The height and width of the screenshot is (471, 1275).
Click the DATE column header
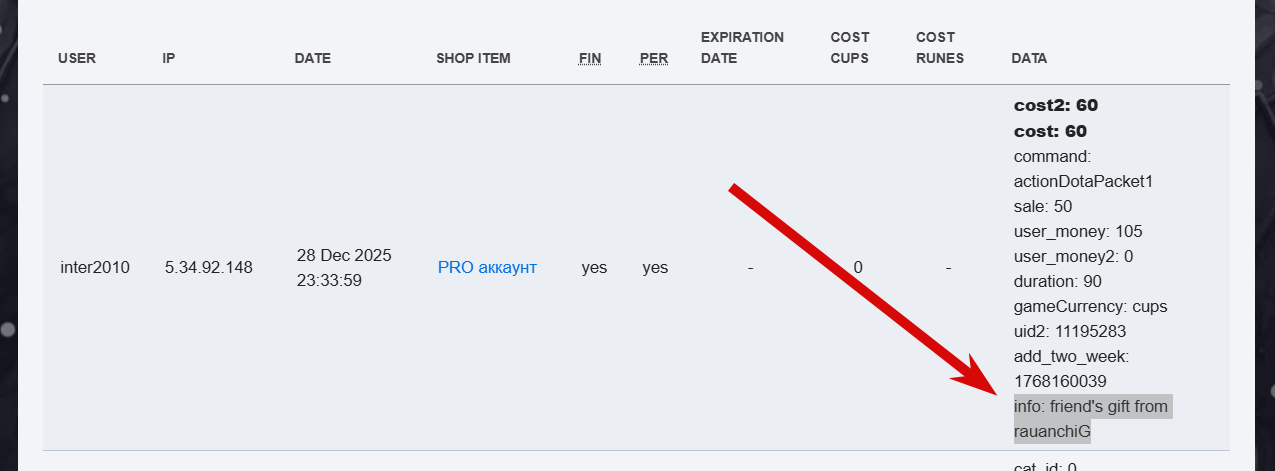pos(312,58)
